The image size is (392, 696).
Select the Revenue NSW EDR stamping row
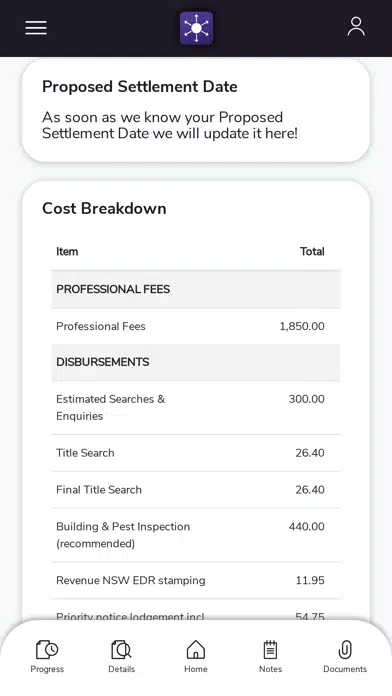point(196,580)
